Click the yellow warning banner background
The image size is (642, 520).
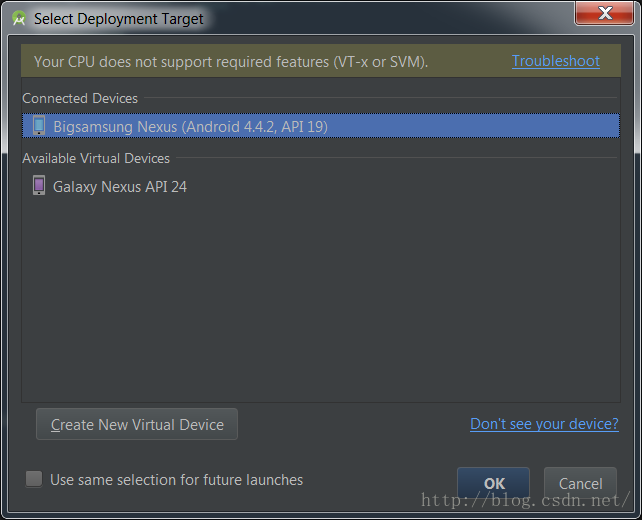pos(470,61)
